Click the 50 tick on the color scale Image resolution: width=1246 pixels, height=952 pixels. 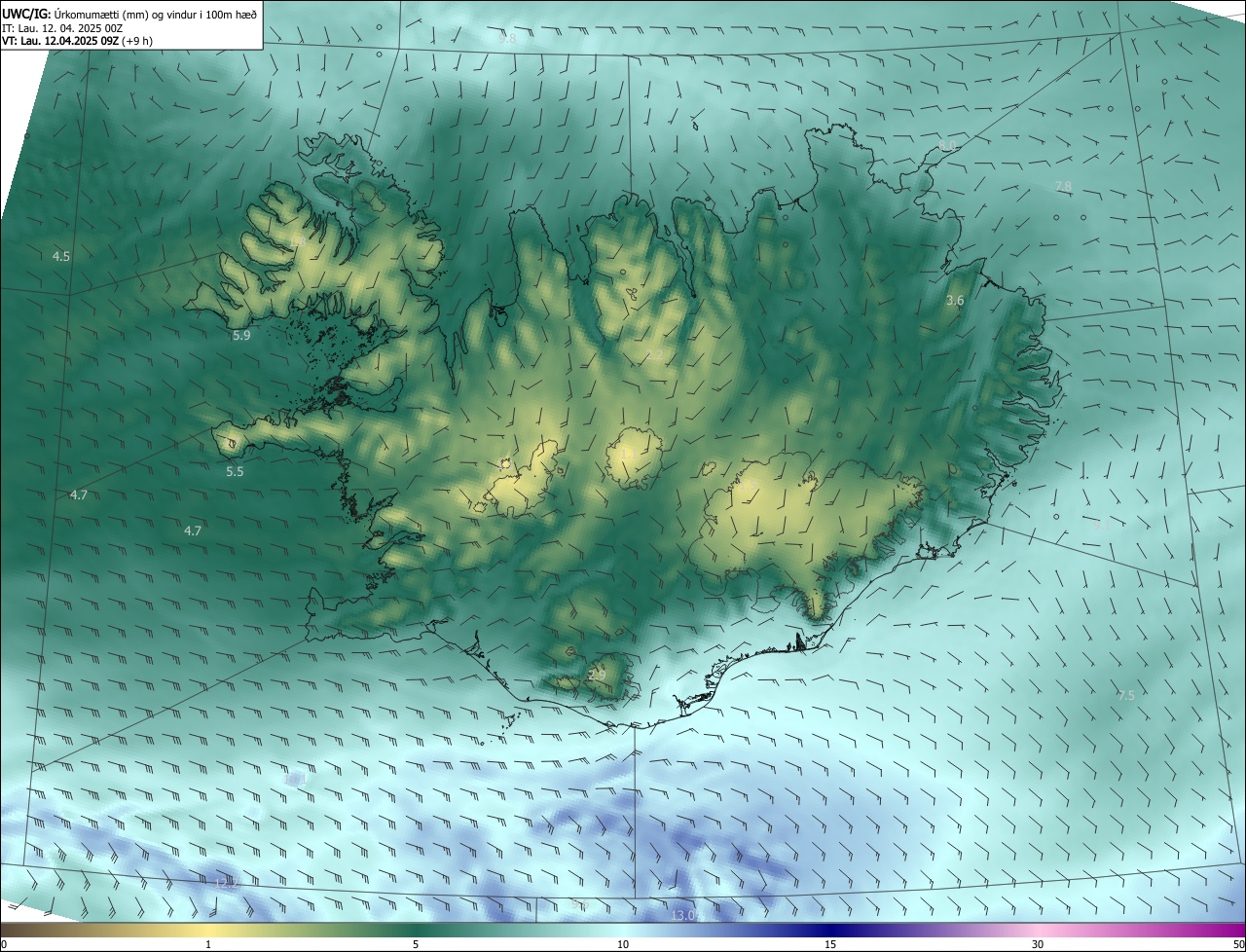pyautogui.click(x=1238, y=944)
